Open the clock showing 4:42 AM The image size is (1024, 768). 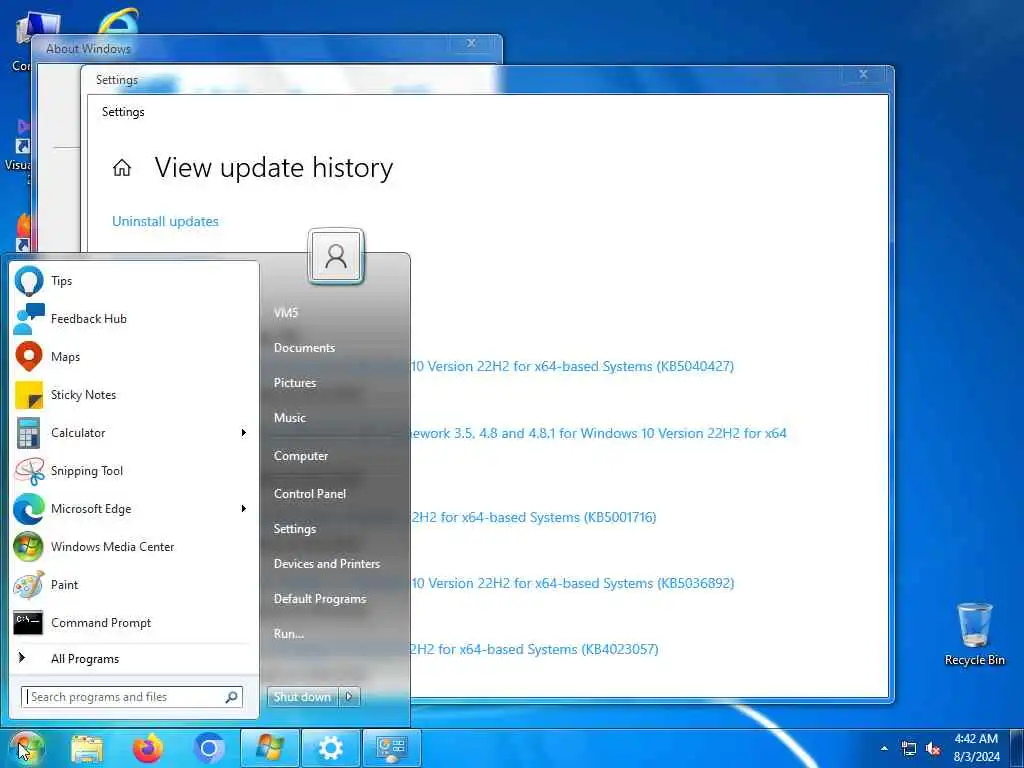pos(976,748)
